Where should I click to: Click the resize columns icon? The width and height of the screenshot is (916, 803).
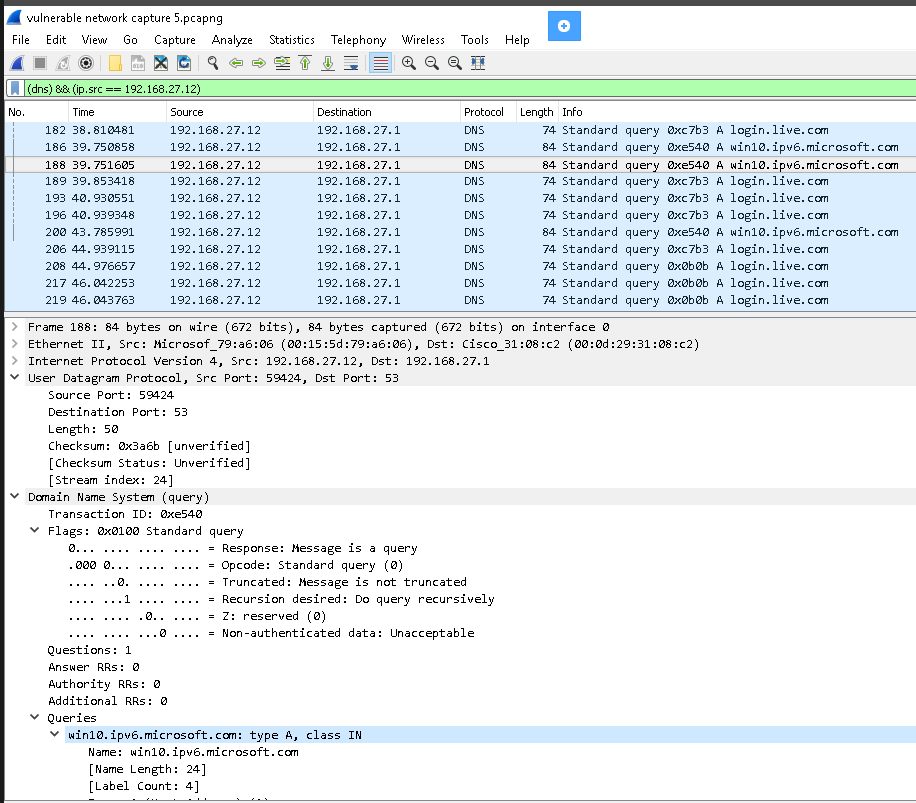(478, 63)
